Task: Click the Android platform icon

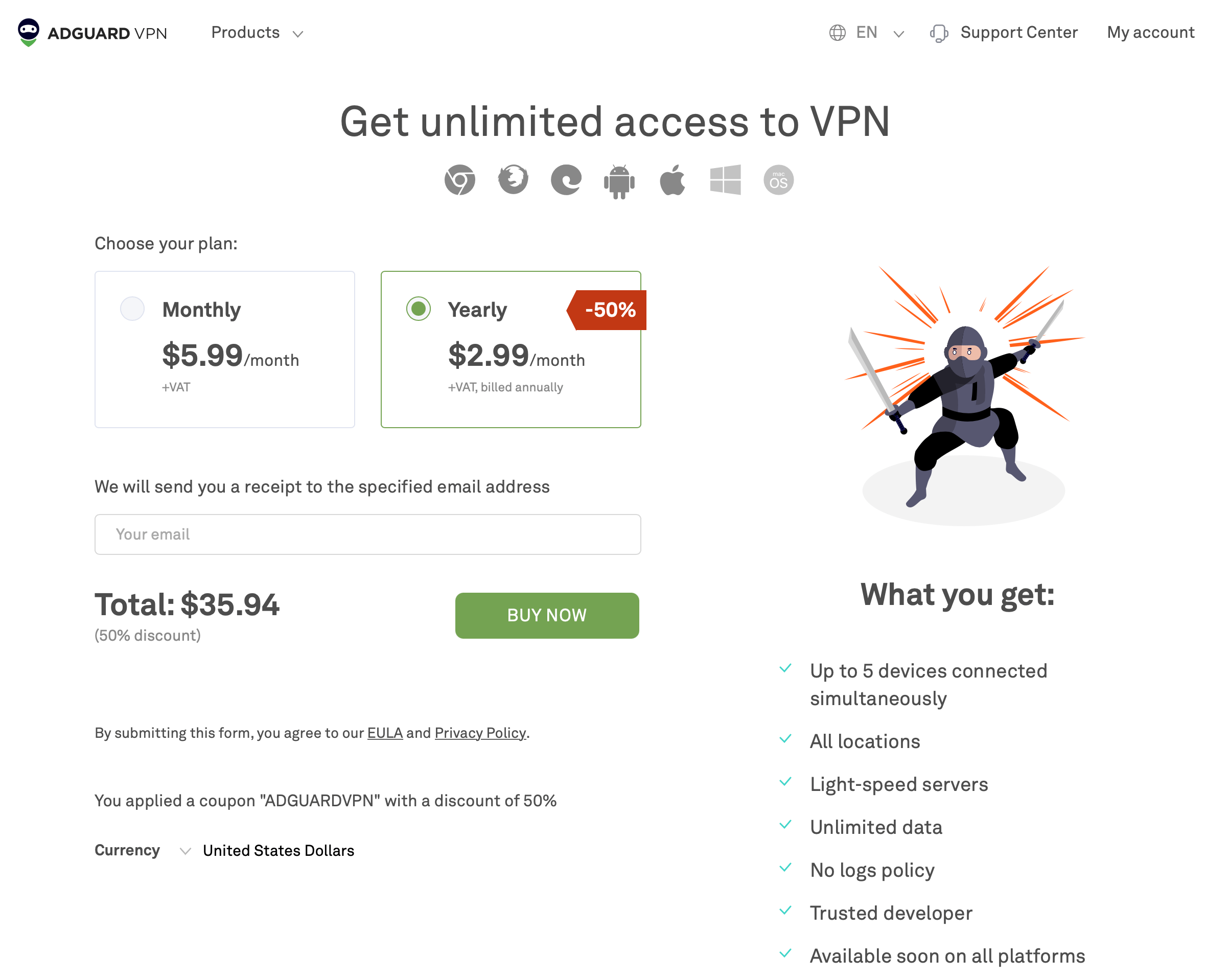Action: [x=619, y=179]
